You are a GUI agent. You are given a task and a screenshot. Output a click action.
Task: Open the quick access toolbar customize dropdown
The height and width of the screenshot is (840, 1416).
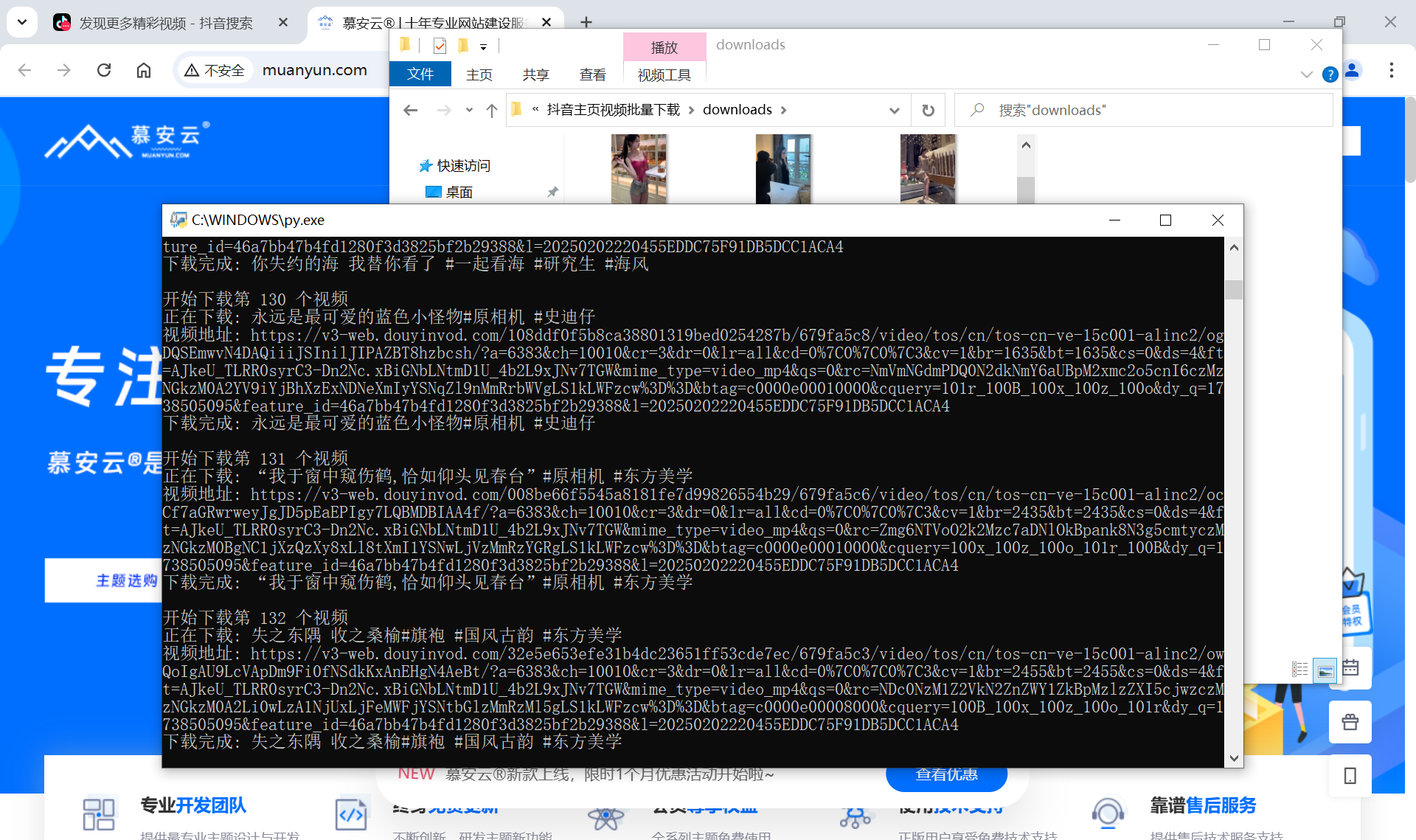point(484,46)
